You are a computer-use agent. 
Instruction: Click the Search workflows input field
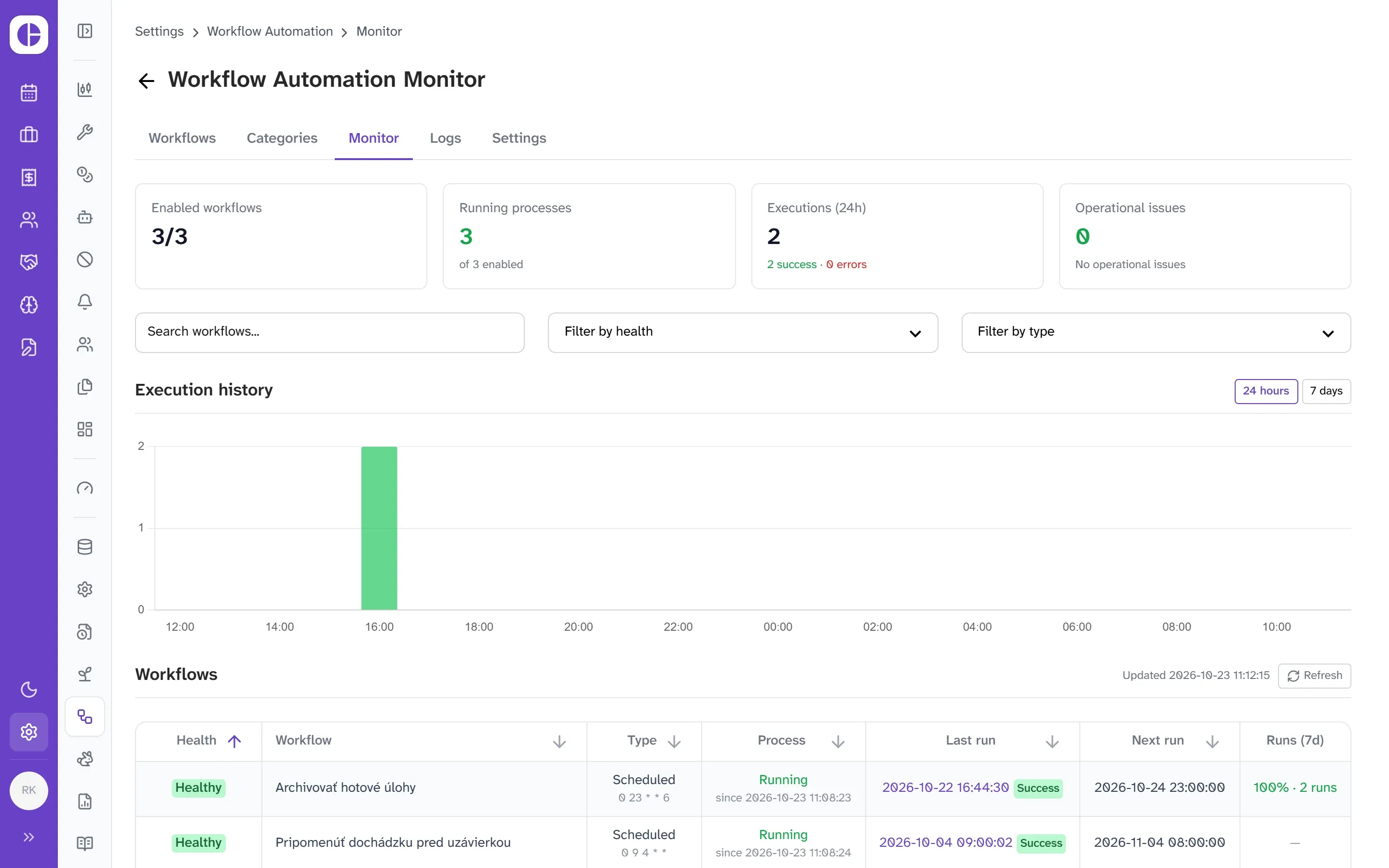(329, 332)
